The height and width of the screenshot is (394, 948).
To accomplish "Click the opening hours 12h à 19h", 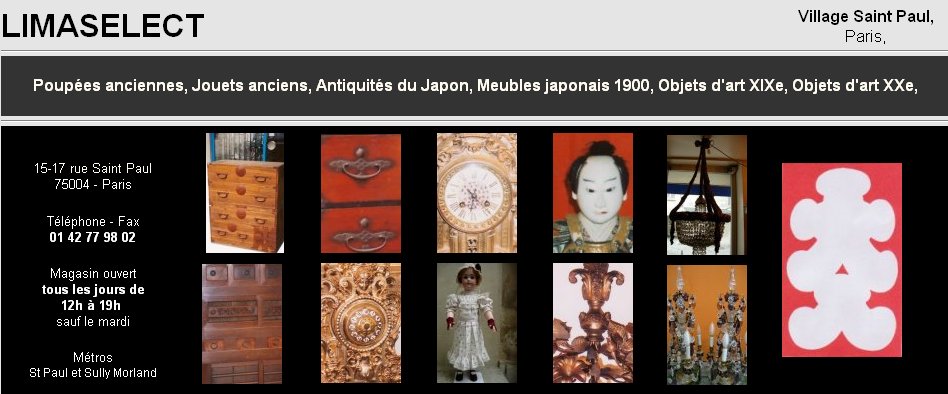I will click(93, 305).
